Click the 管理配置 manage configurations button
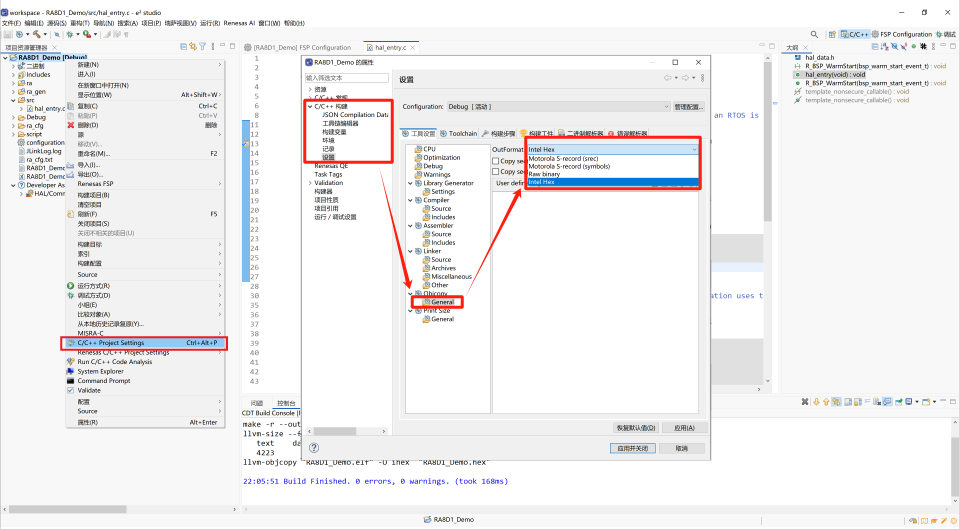Viewport: 960px width, 529px height. [689, 107]
